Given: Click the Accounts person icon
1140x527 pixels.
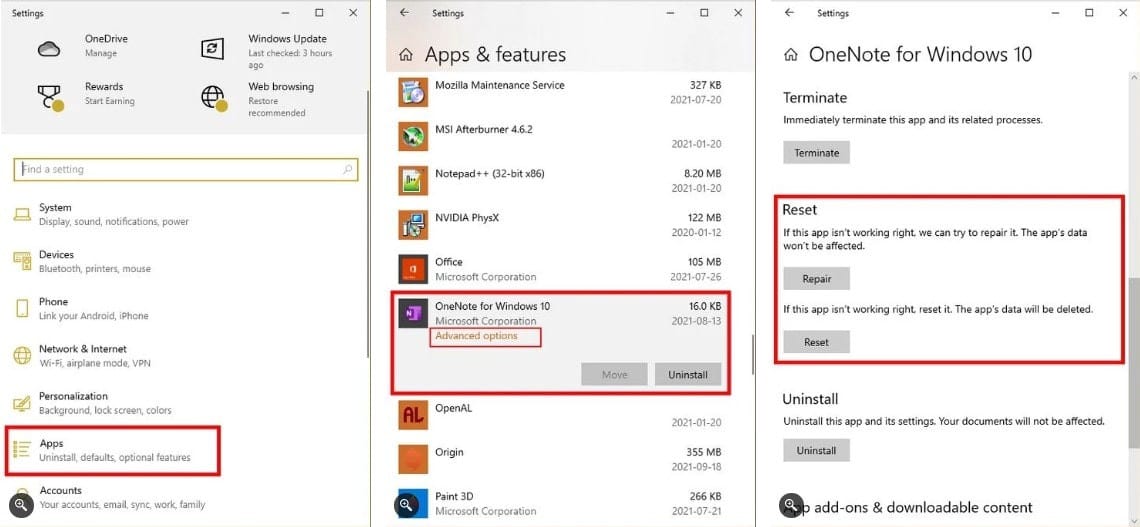Looking at the screenshot, I should tap(23, 496).
